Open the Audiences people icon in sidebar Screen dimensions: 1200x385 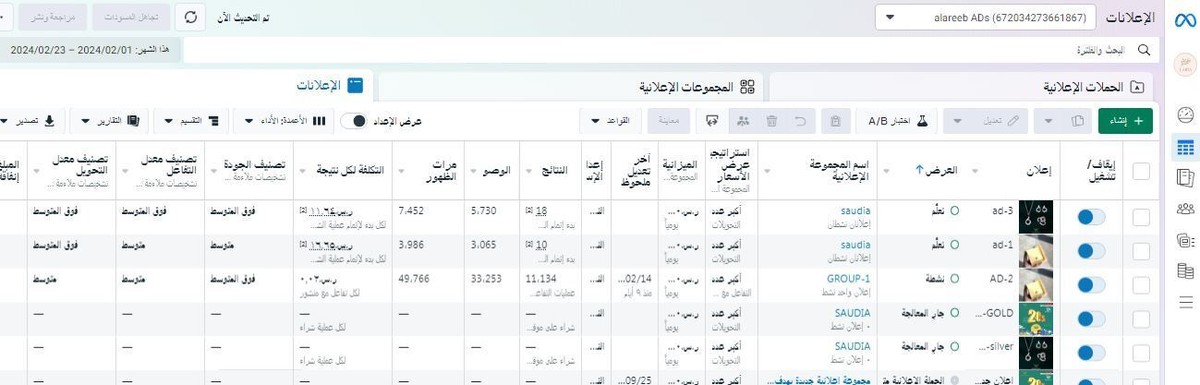tap(1185, 208)
